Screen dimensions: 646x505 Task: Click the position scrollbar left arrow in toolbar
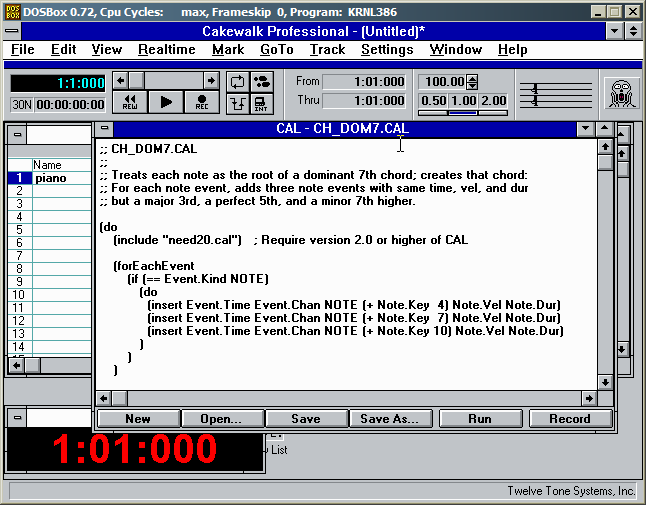coord(120,80)
